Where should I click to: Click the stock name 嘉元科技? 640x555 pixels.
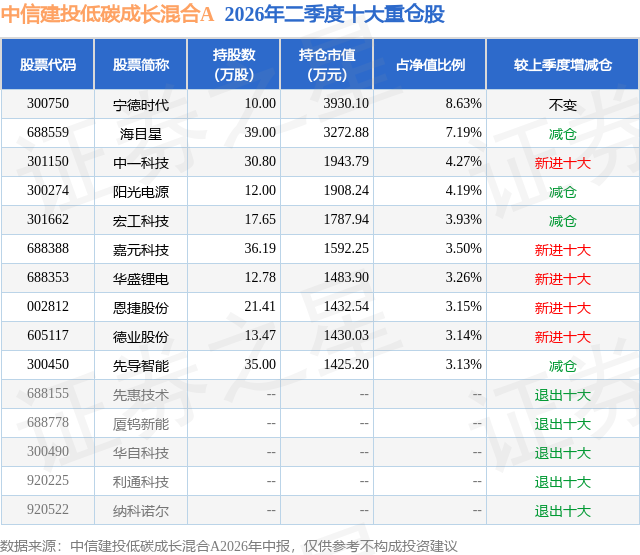141,250
